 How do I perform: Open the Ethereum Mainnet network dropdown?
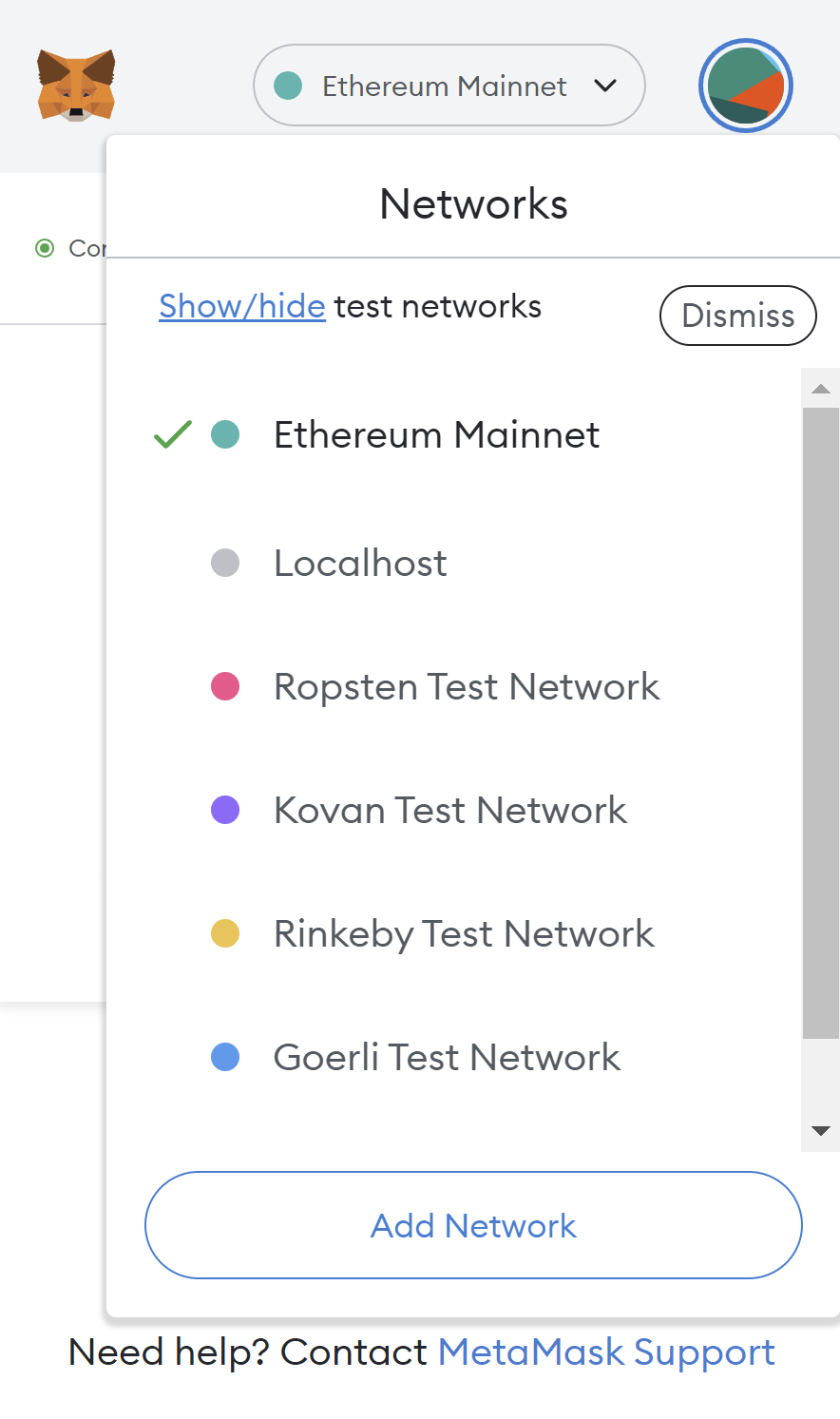[449, 86]
